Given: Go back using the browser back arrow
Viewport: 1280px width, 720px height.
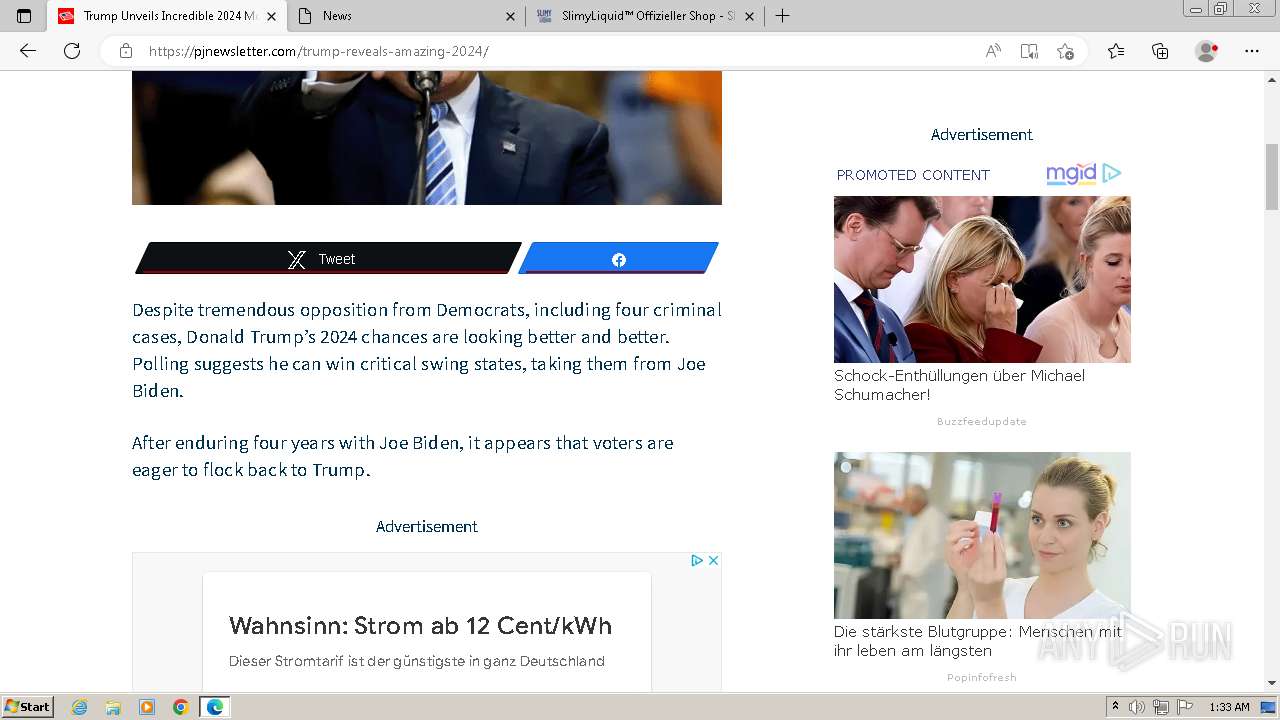Looking at the screenshot, I should (x=28, y=51).
